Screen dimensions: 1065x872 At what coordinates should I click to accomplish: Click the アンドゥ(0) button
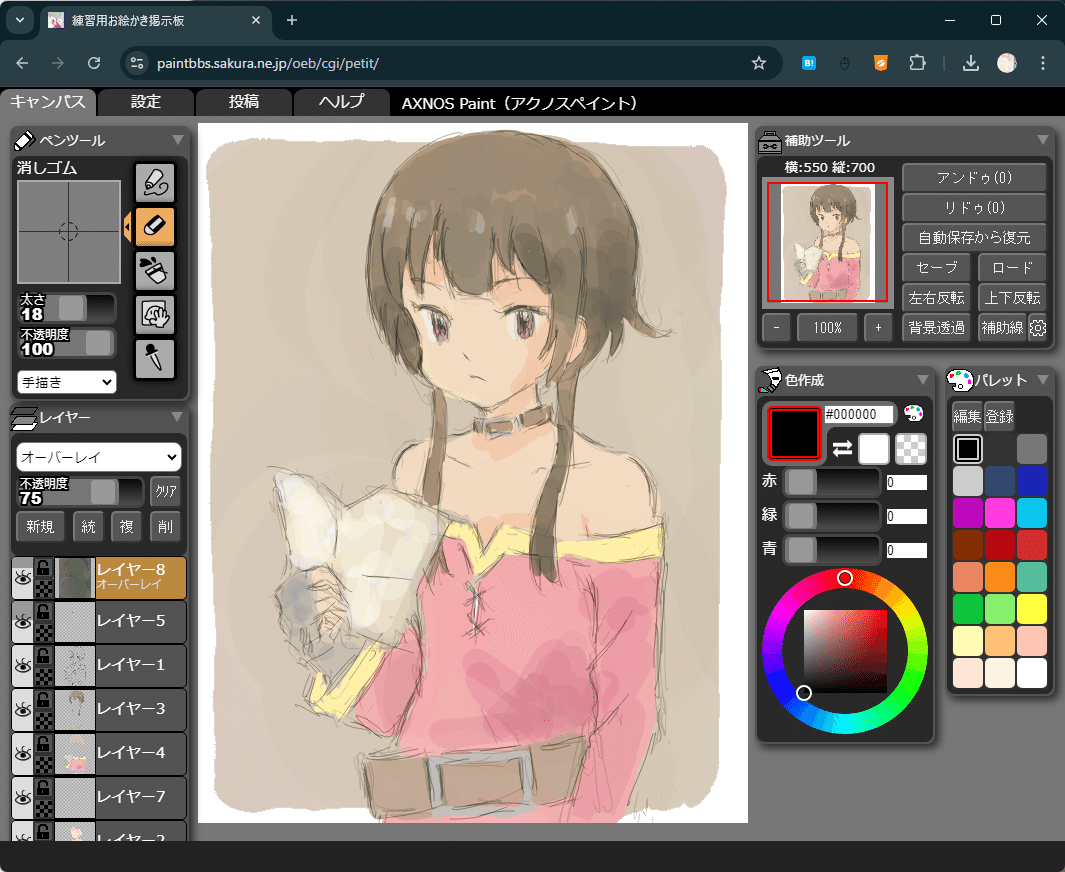click(x=974, y=178)
